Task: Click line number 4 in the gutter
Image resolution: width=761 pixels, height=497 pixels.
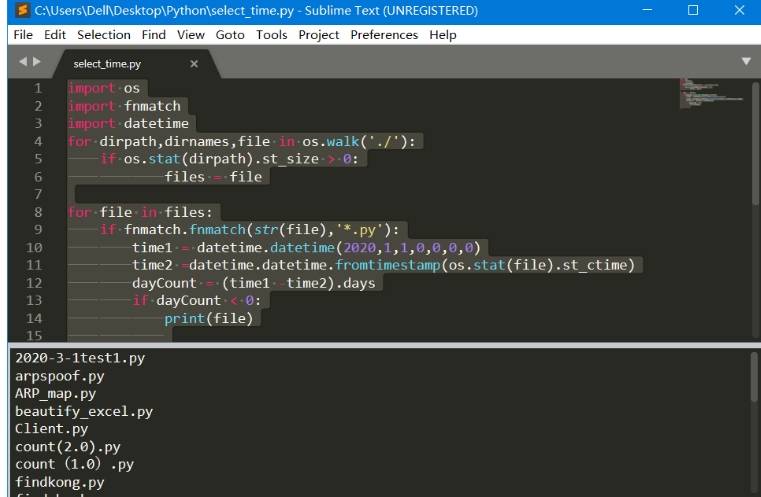Action: coord(38,142)
